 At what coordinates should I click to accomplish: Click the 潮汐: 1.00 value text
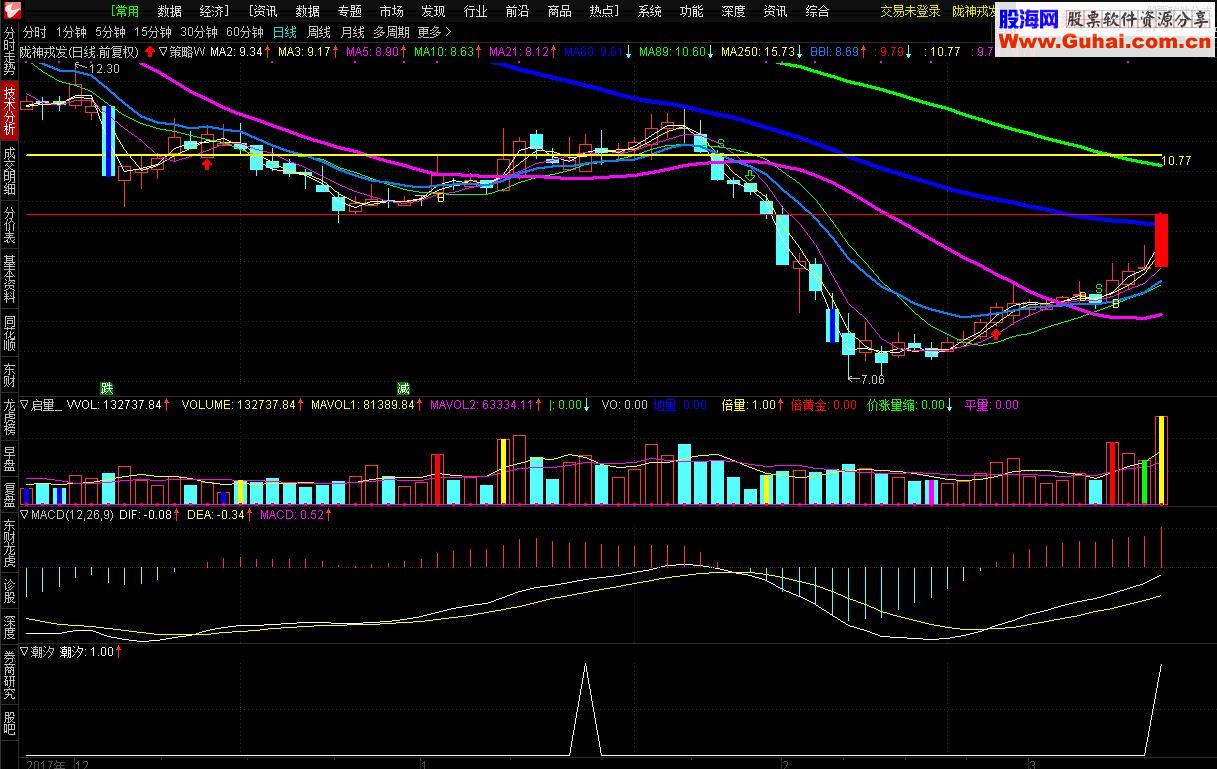point(87,652)
